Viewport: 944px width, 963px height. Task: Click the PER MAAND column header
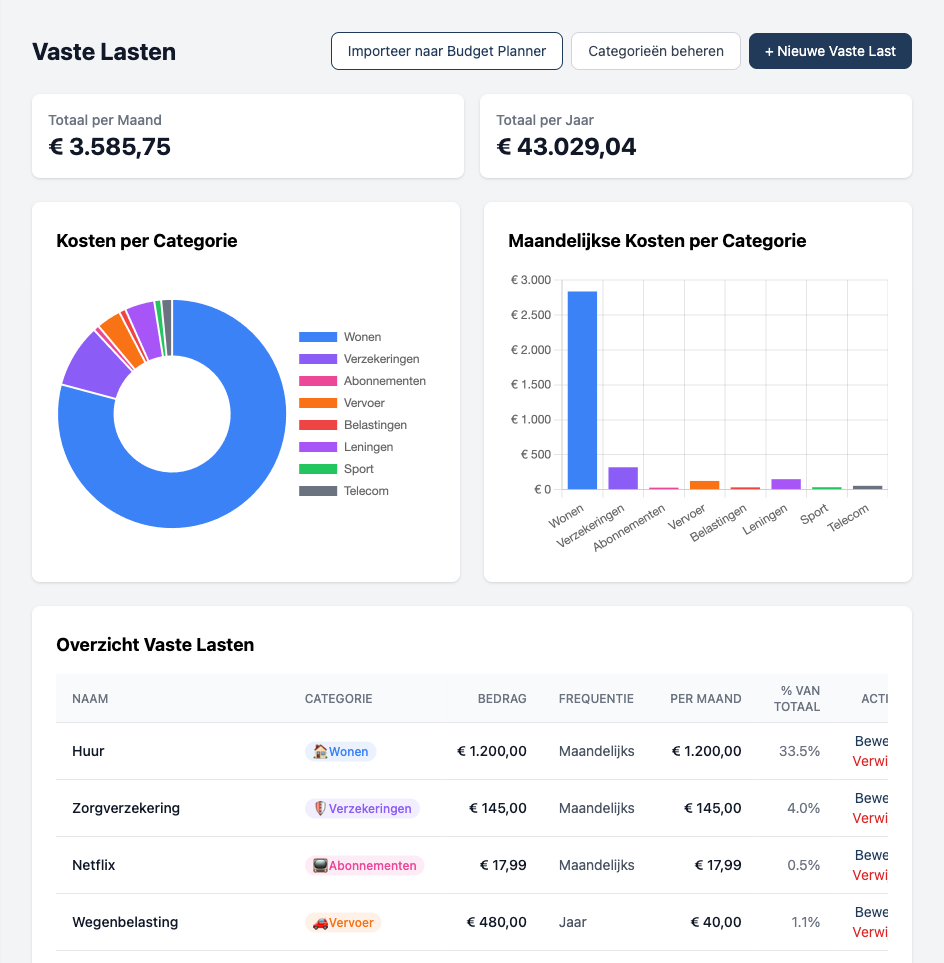pyautogui.click(x=706, y=699)
